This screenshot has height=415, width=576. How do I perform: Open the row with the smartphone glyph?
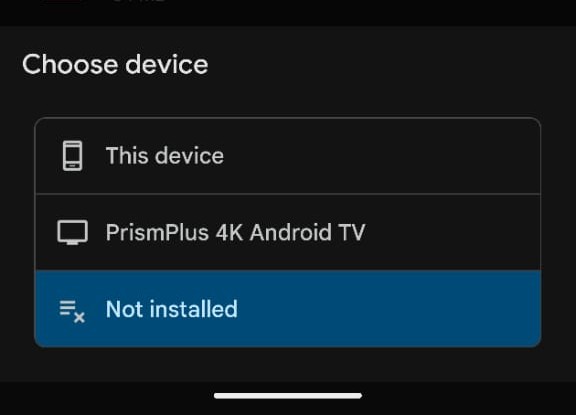click(288, 156)
